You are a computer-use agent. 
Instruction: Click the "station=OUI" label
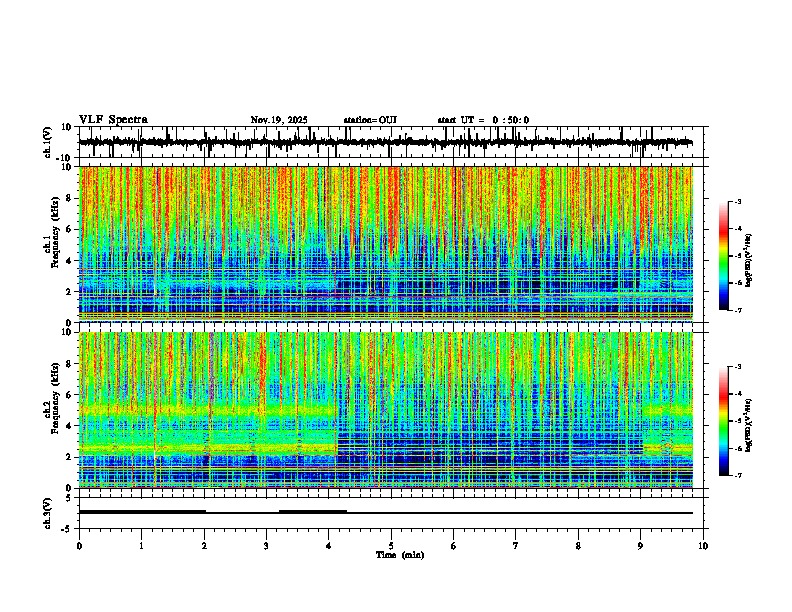tap(370, 120)
